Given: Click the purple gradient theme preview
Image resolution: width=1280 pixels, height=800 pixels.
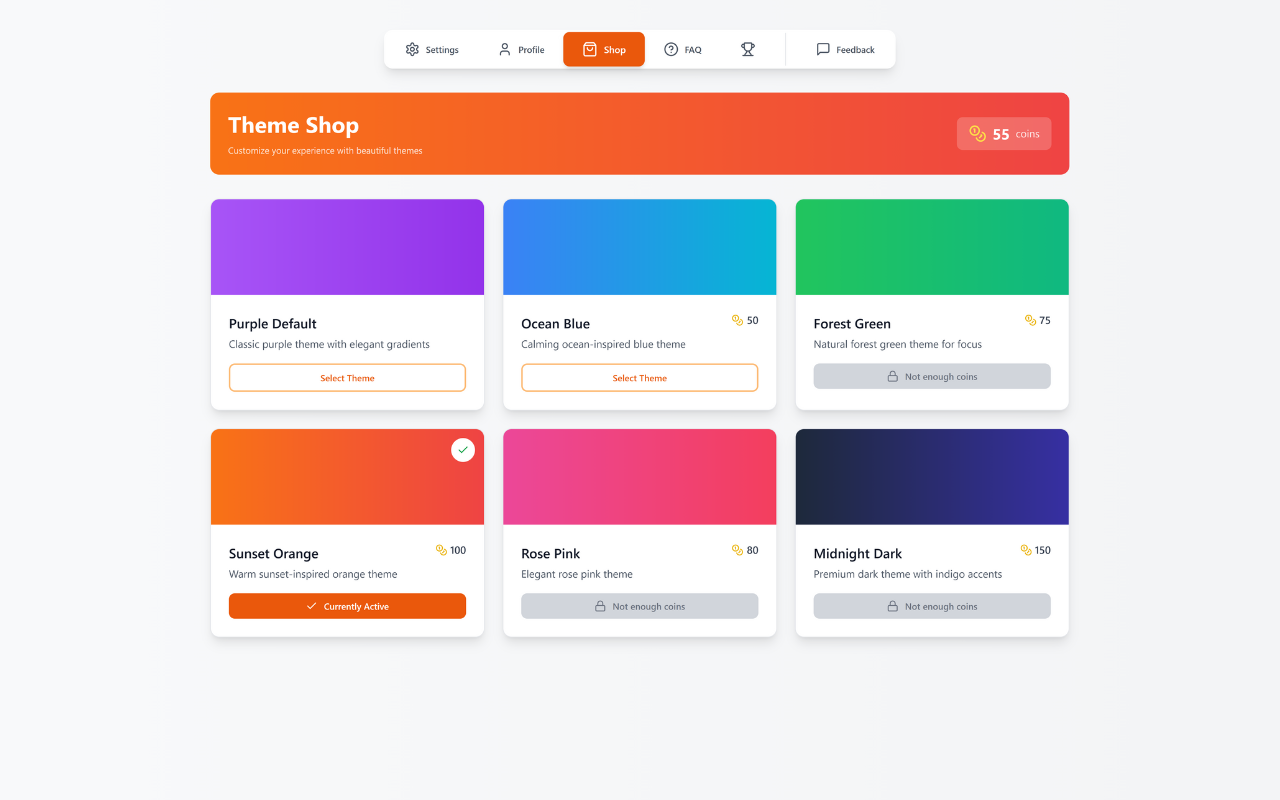Looking at the screenshot, I should coord(347,247).
